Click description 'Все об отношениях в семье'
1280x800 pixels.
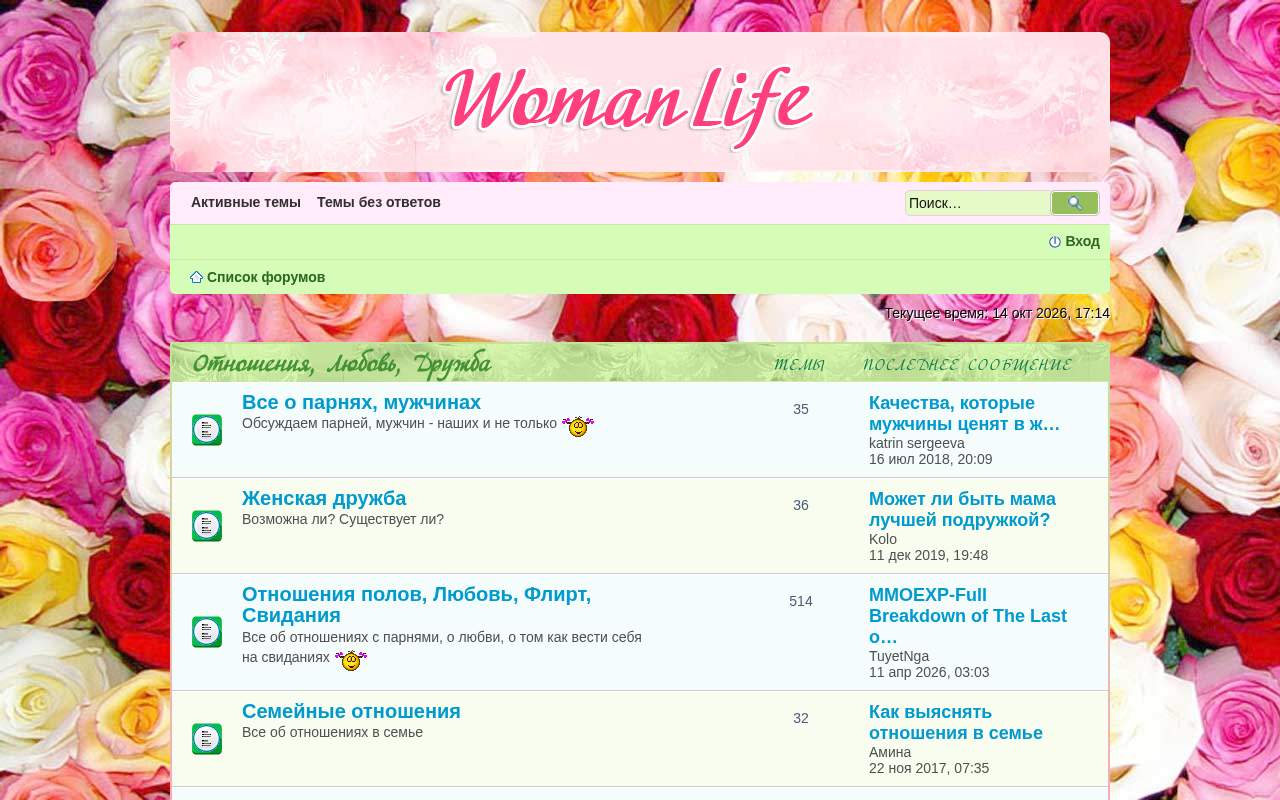coord(332,732)
